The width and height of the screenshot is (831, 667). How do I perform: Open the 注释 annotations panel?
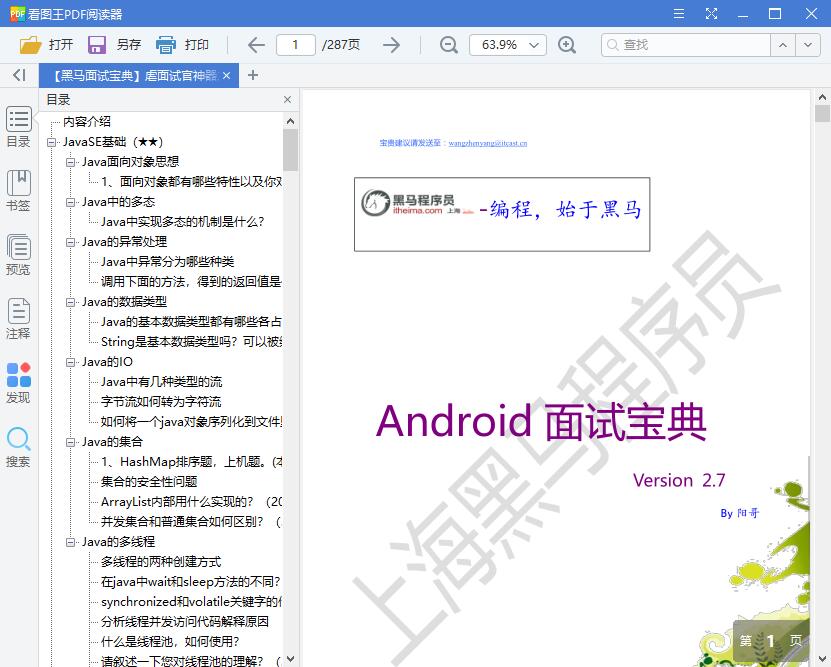click(x=19, y=319)
